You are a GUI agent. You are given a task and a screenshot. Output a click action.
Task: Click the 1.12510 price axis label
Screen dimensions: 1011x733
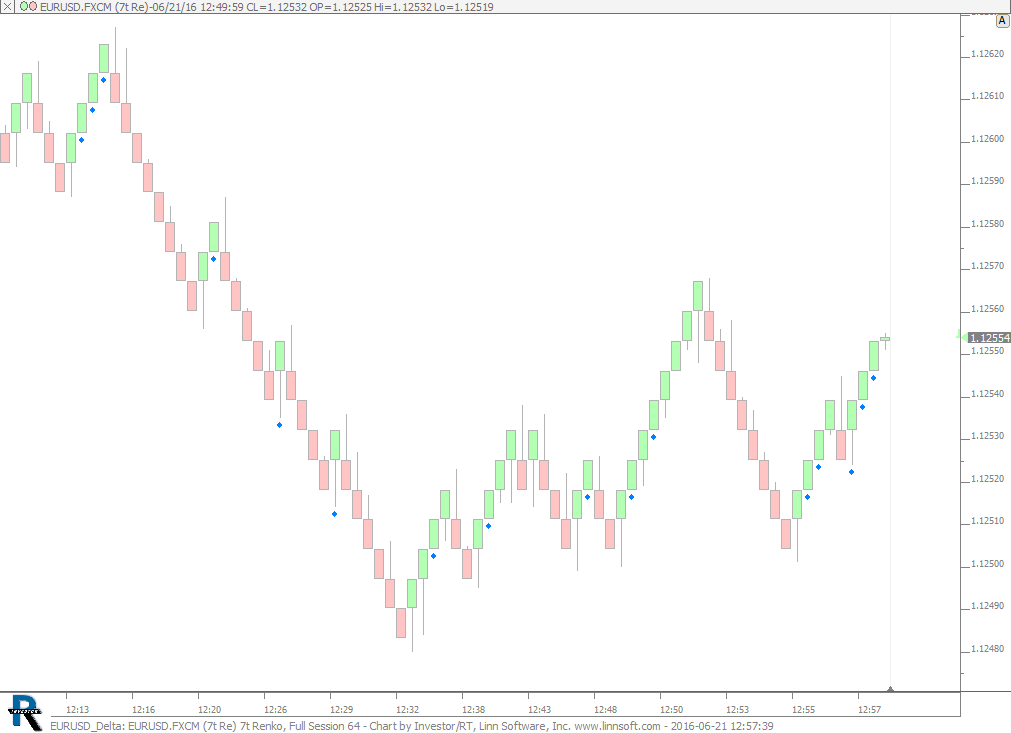pyautogui.click(x=987, y=521)
